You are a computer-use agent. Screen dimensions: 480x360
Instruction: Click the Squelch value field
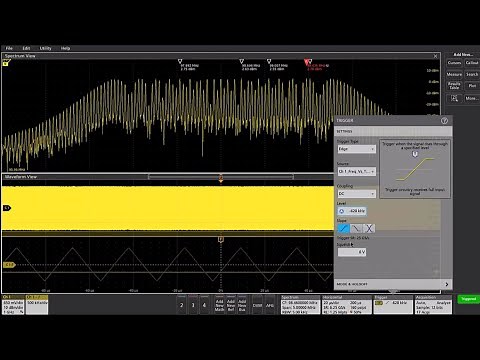coord(352,252)
